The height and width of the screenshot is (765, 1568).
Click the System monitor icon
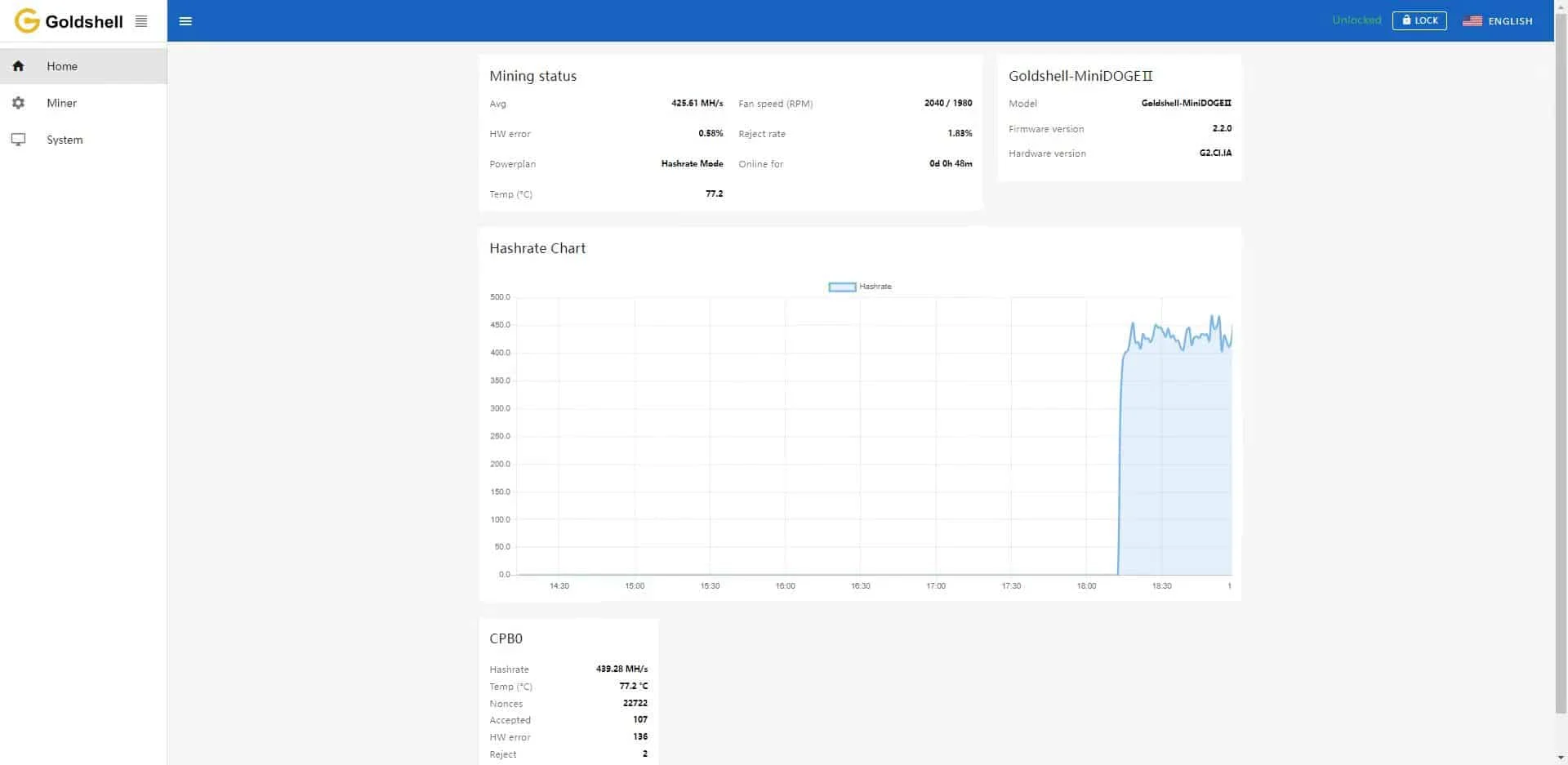(18, 140)
